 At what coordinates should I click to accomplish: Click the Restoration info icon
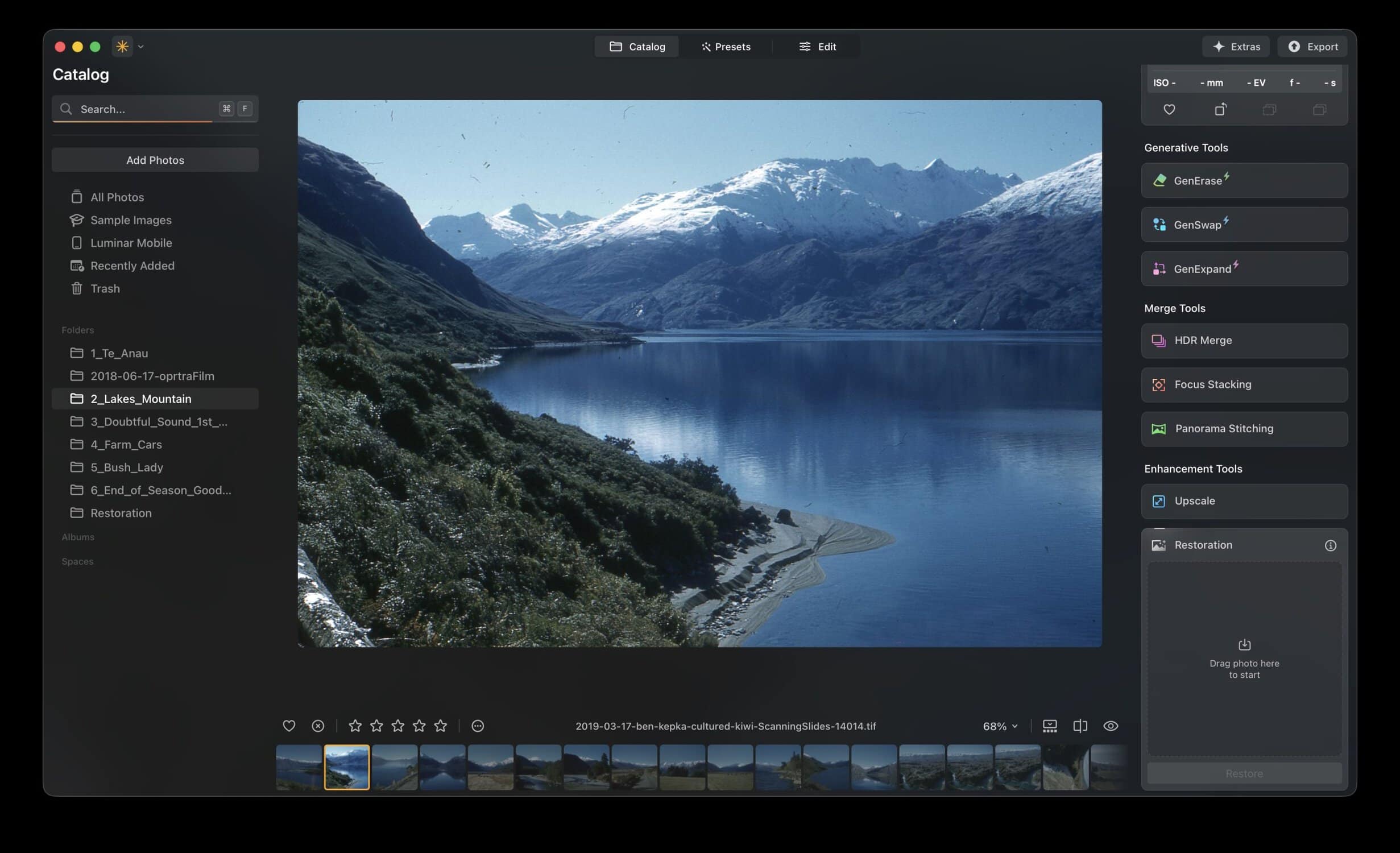tap(1331, 545)
